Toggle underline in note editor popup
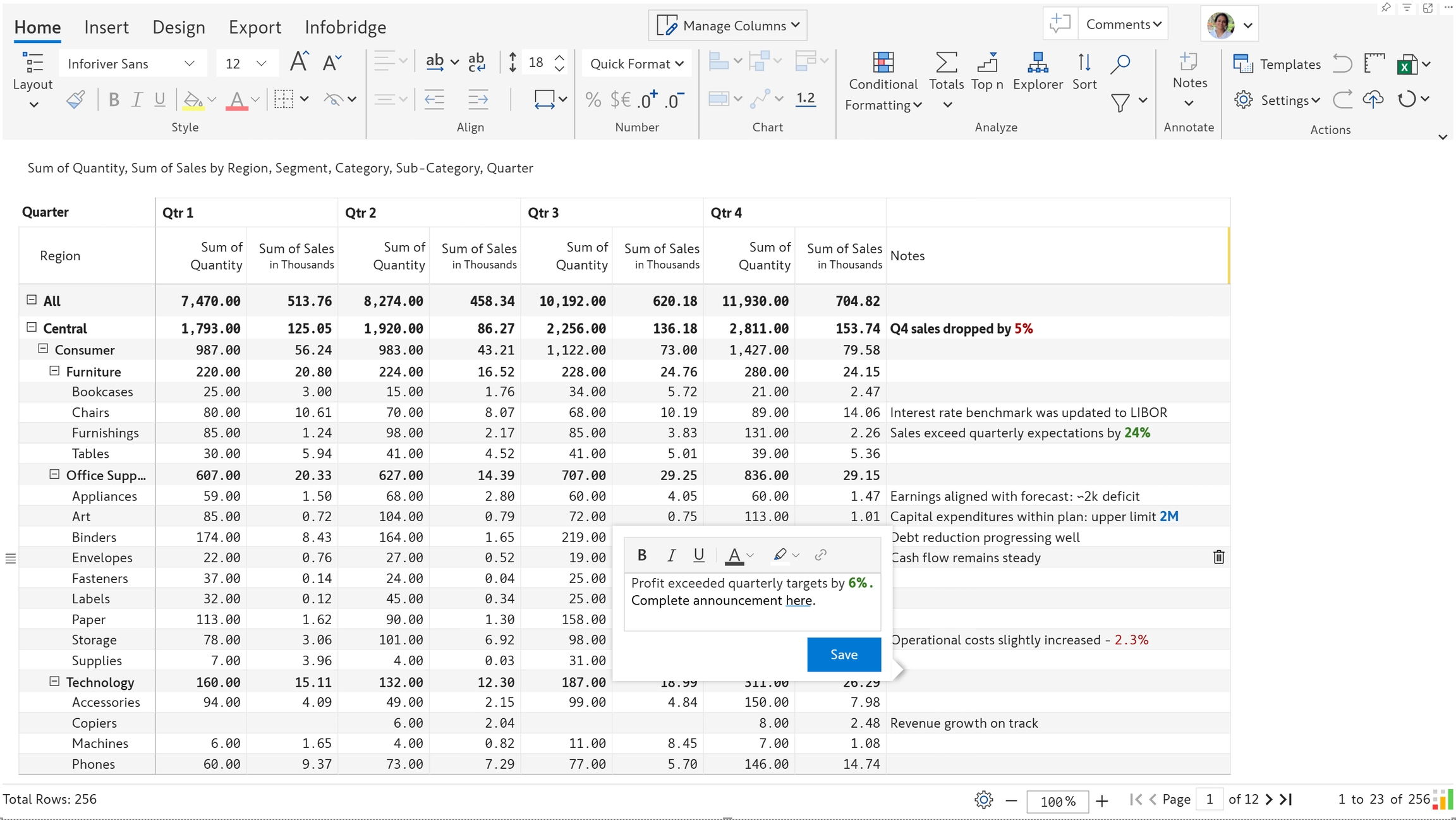1456x820 pixels. (x=699, y=555)
